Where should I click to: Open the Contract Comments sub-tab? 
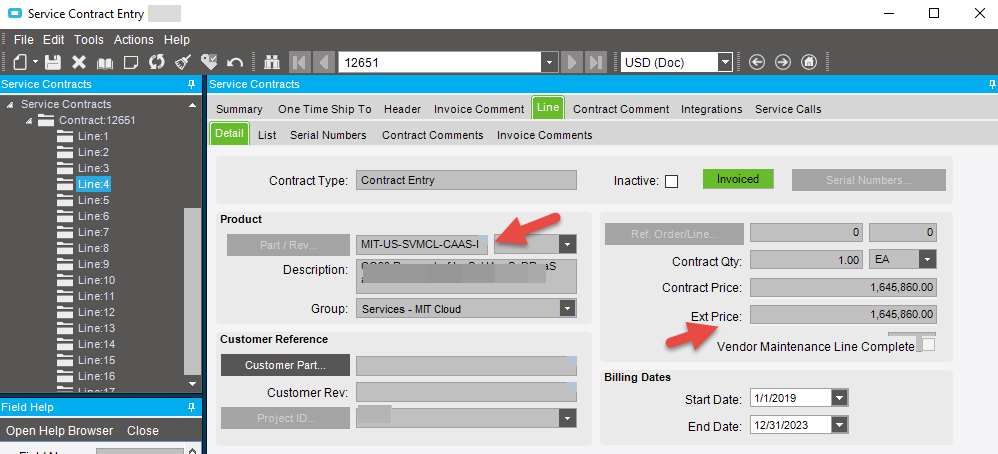433,135
